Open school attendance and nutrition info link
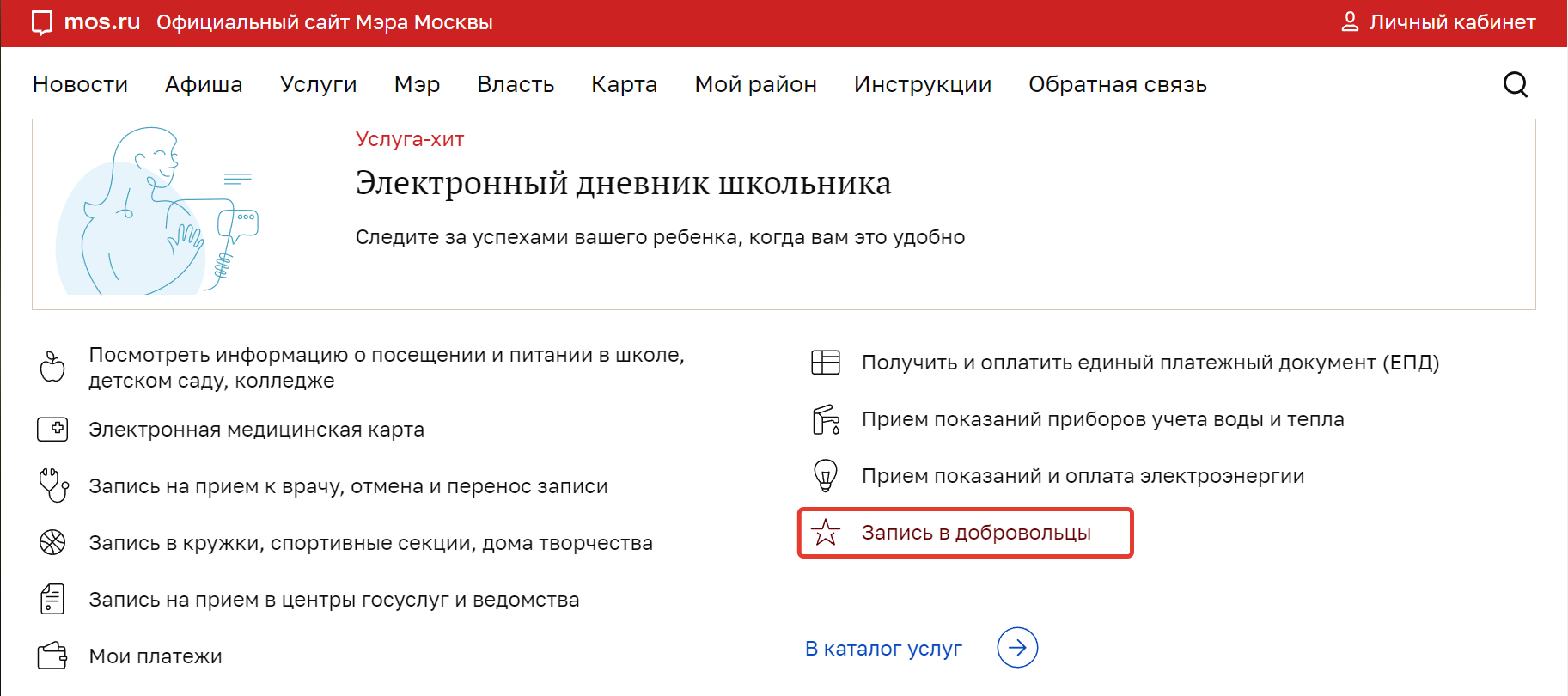1568x696 pixels. click(387, 368)
